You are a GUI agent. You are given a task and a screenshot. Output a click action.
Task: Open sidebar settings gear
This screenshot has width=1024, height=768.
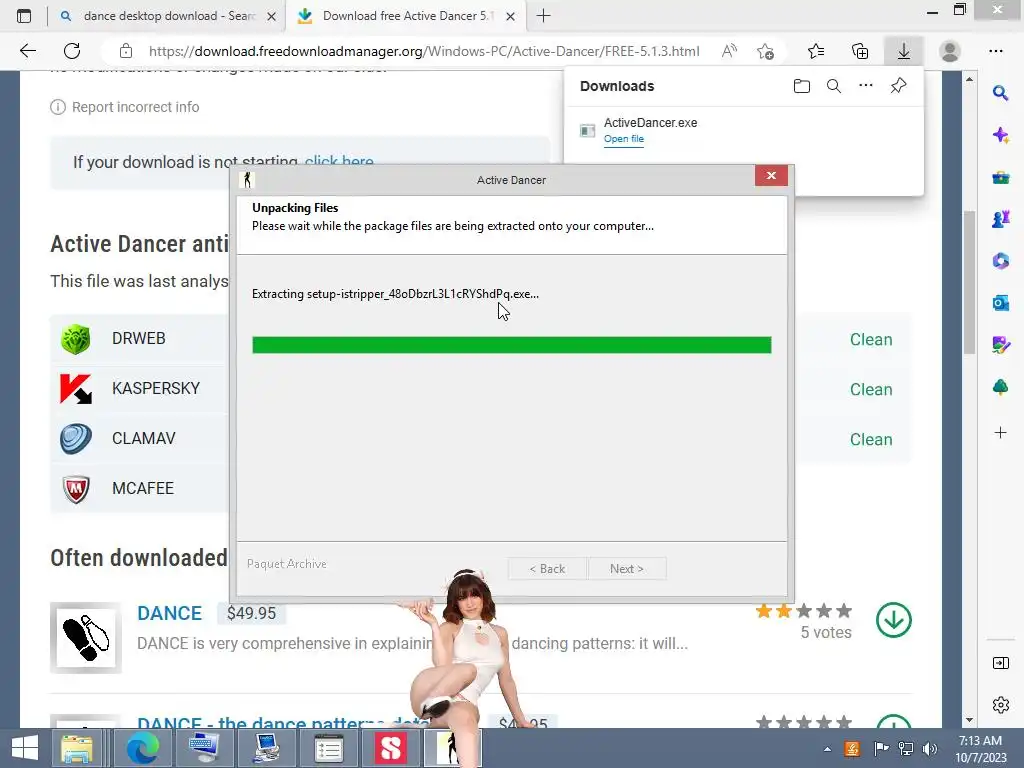pyautogui.click(x=1000, y=705)
